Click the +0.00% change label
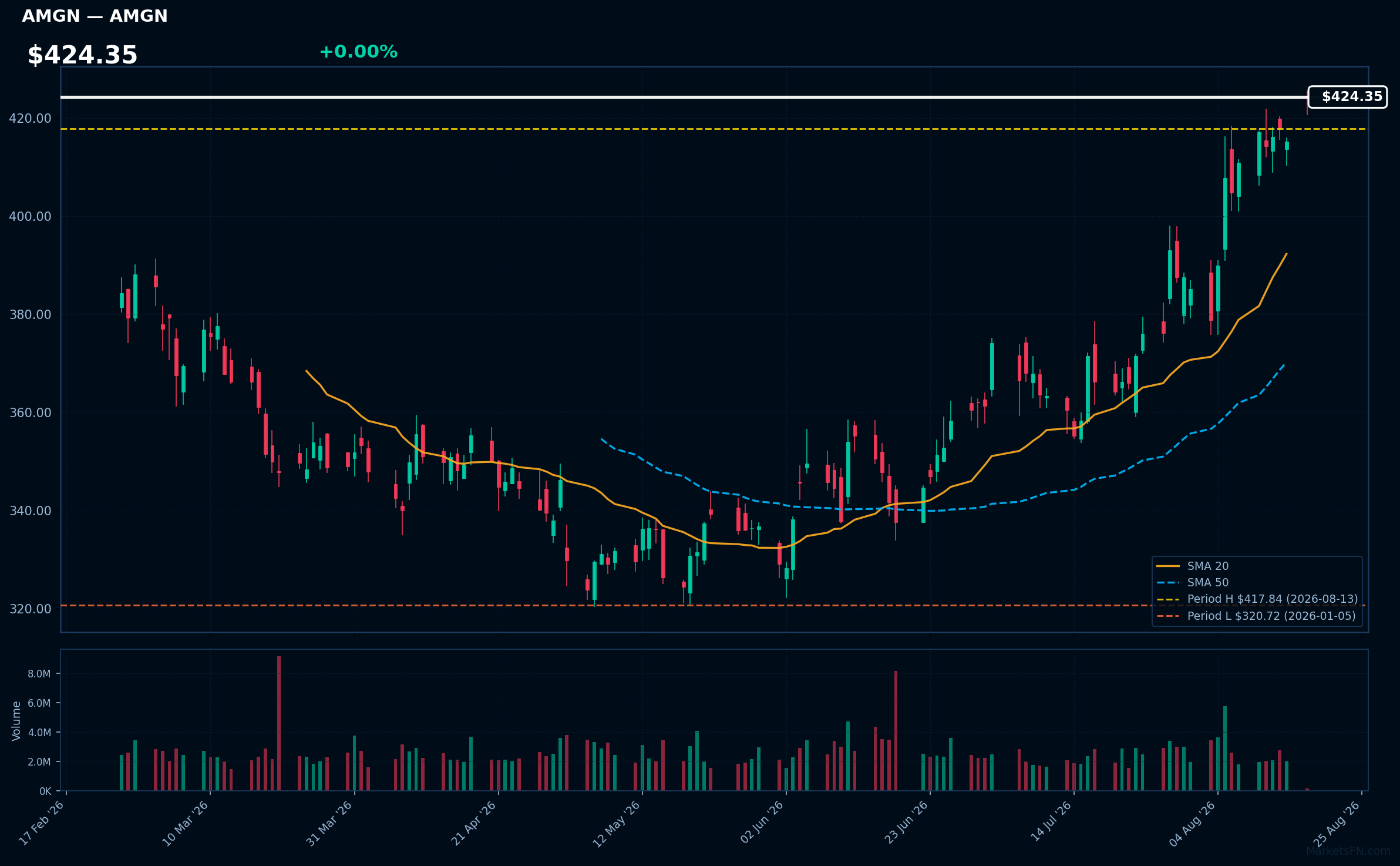Screen dimensions: 1400x866 pyautogui.click(x=358, y=52)
